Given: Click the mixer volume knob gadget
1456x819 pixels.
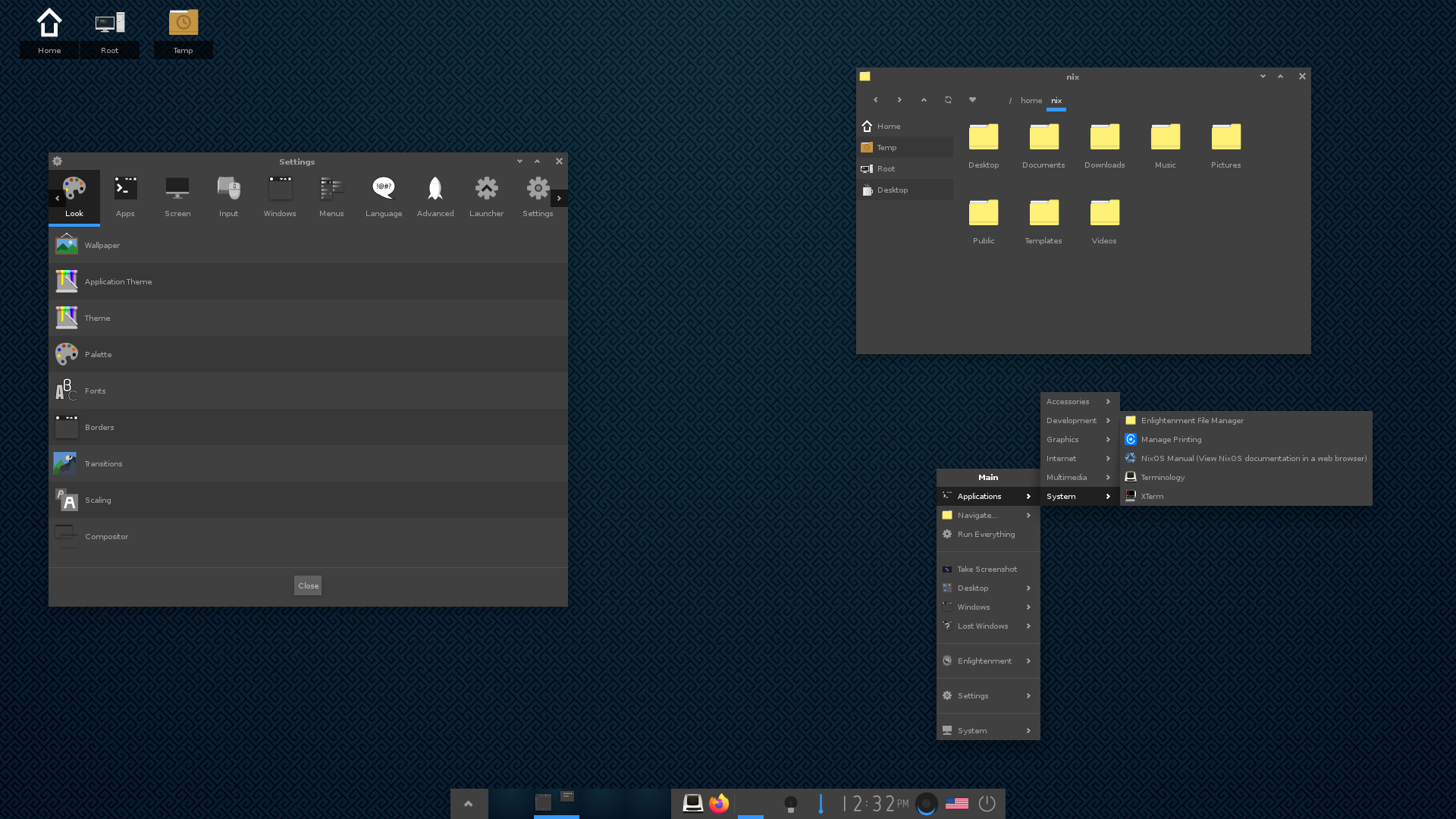Looking at the screenshot, I should pos(926,804).
